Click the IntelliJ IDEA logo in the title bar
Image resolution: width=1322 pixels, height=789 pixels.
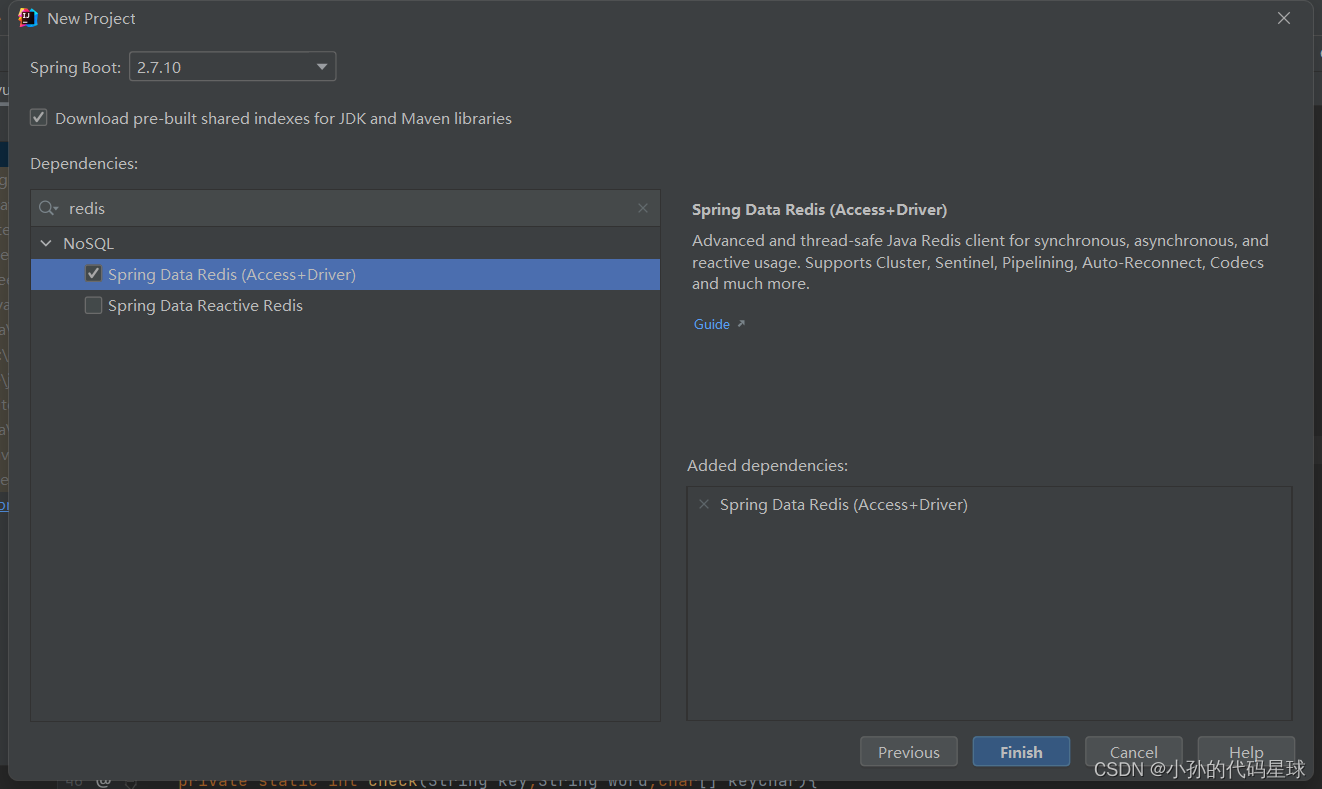tap(27, 17)
